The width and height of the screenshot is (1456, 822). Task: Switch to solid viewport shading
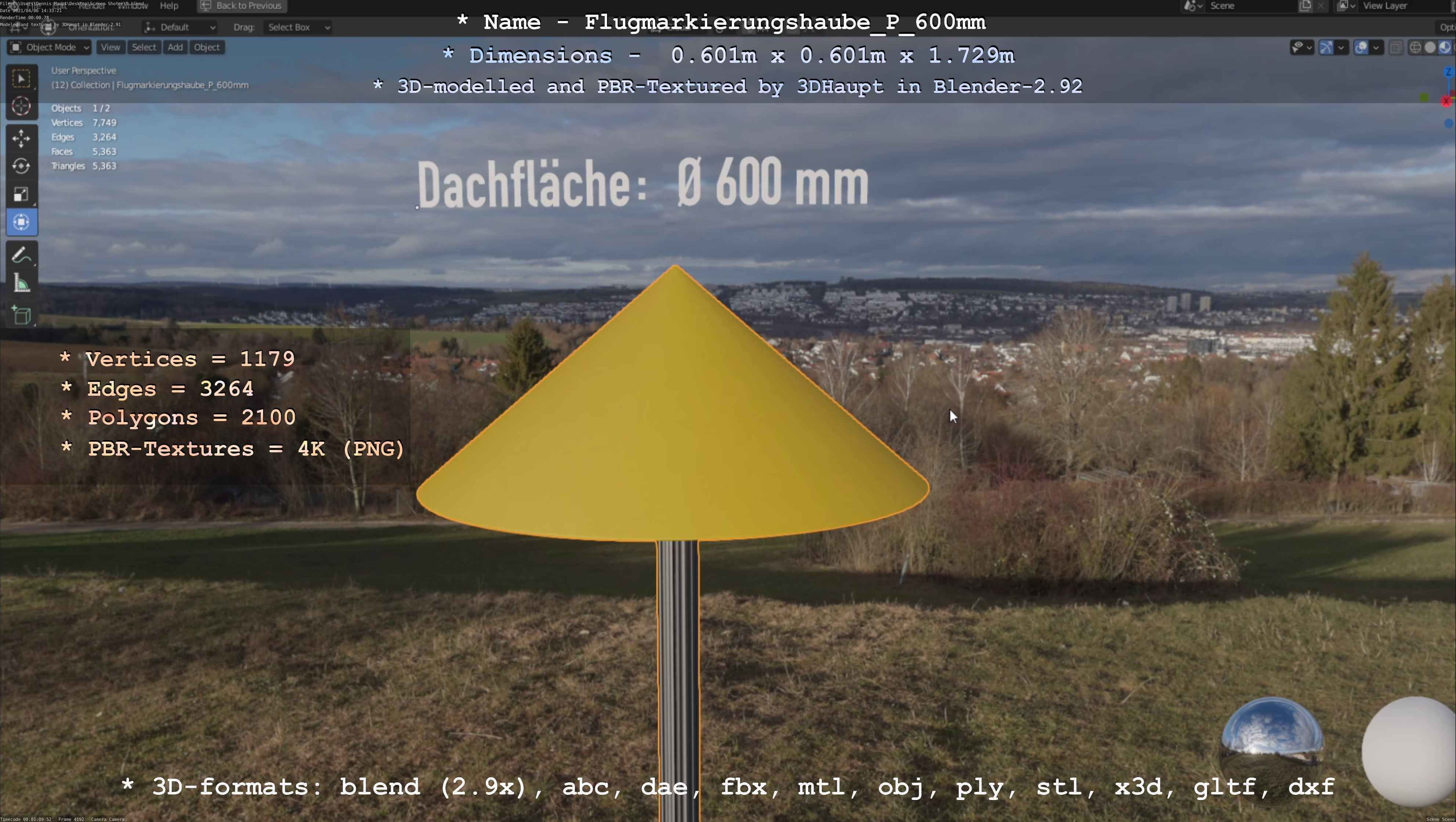click(x=1430, y=47)
